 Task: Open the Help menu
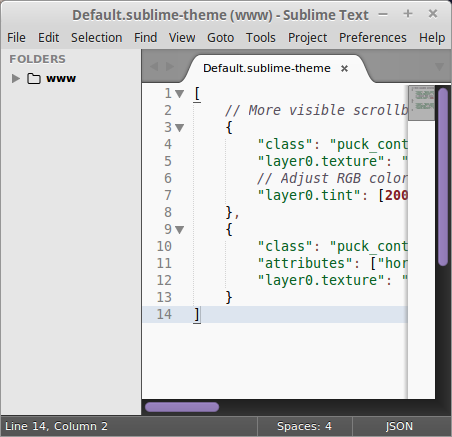pyautogui.click(x=432, y=38)
